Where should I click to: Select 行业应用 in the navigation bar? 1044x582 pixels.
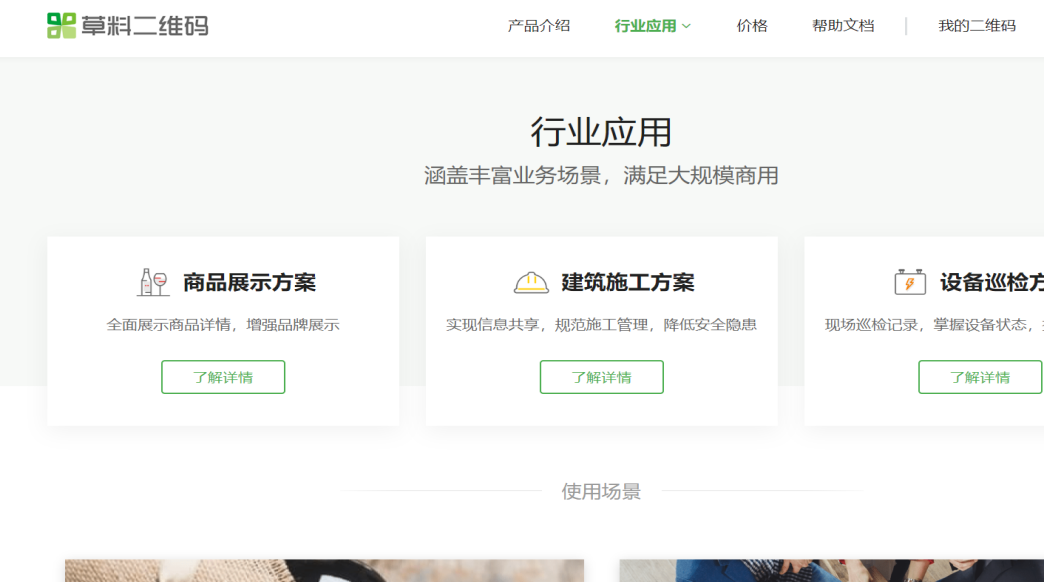645,26
